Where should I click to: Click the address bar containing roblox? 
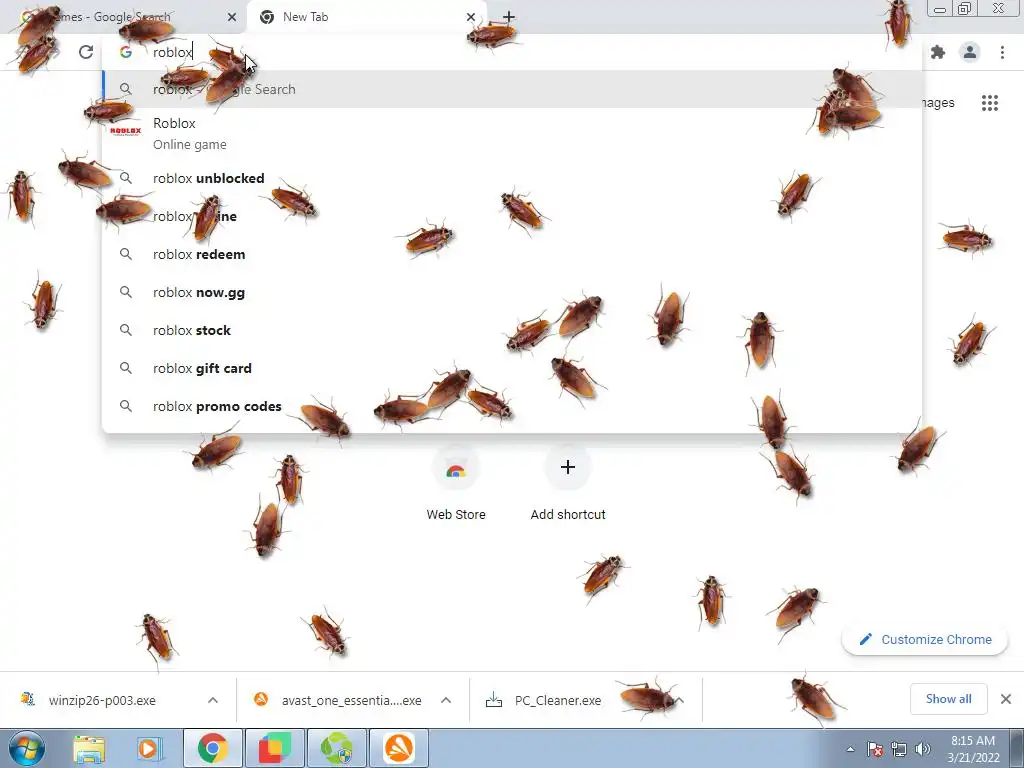click(x=513, y=52)
